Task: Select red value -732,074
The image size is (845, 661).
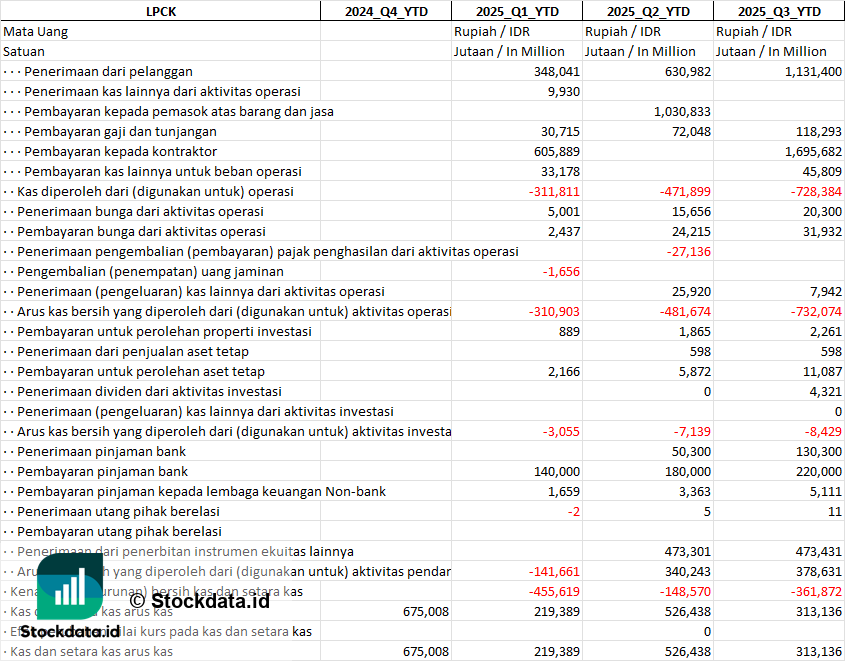Action: pyautogui.click(x=816, y=311)
